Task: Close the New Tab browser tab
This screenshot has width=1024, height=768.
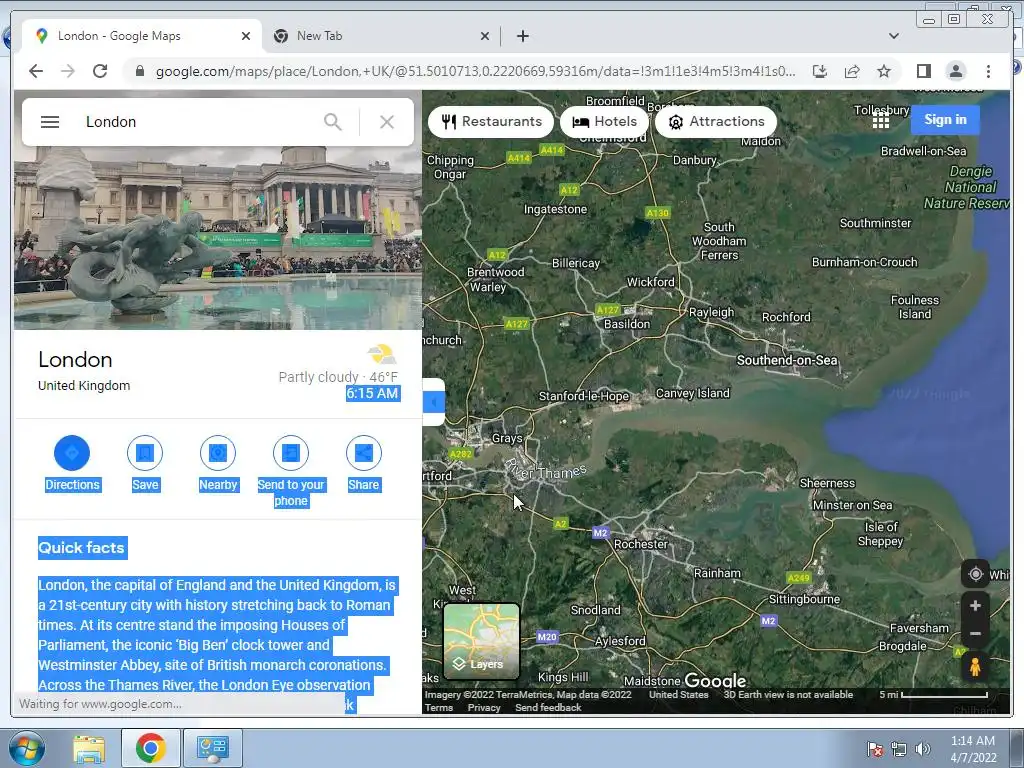Action: coord(485,36)
